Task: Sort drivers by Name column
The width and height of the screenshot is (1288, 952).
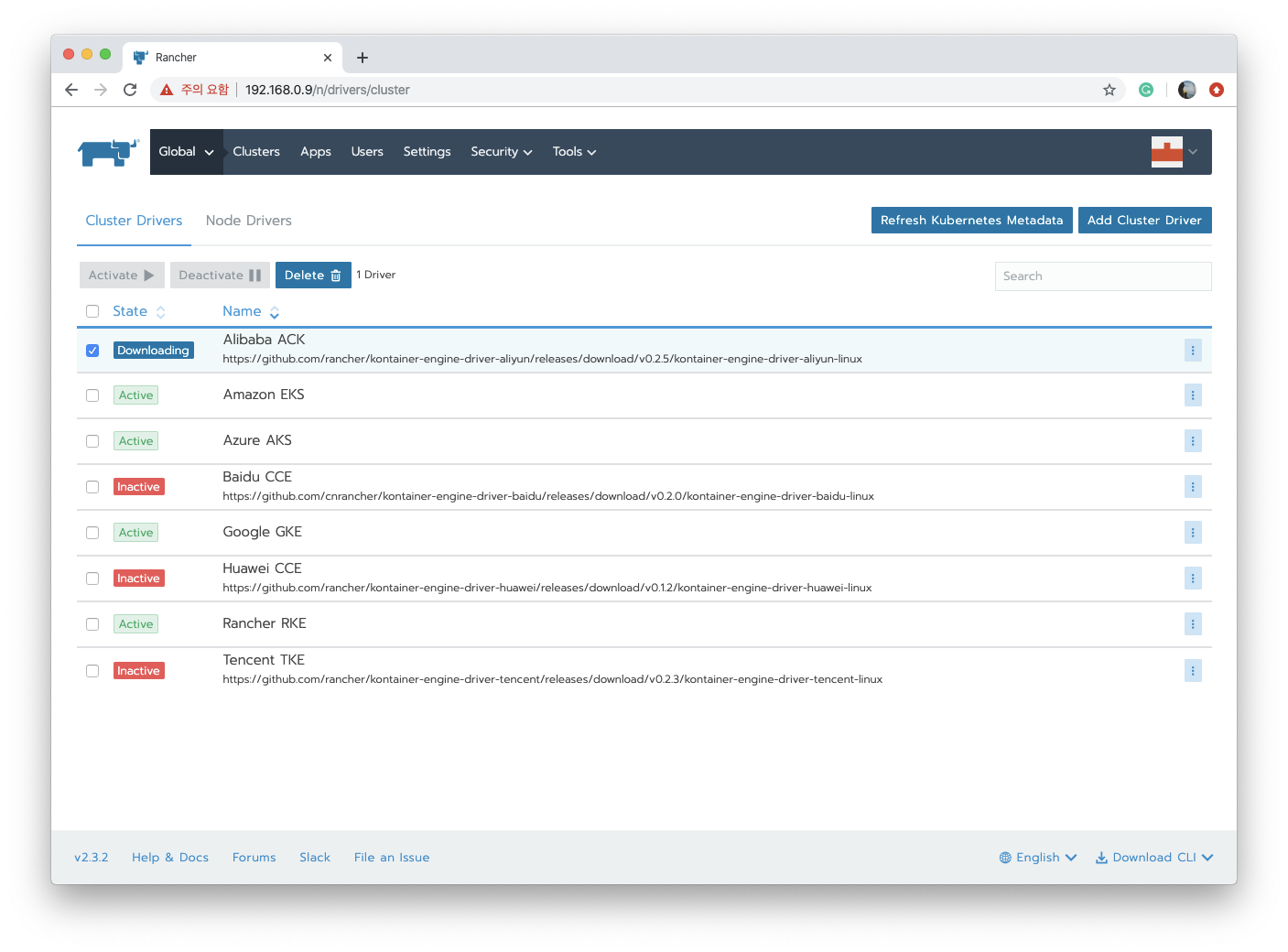Action: pyautogui.click(x=251, y=311)
